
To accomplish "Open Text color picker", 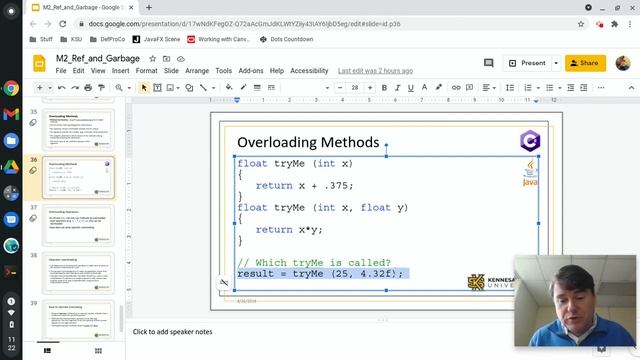I will click(x=424, y=88).
